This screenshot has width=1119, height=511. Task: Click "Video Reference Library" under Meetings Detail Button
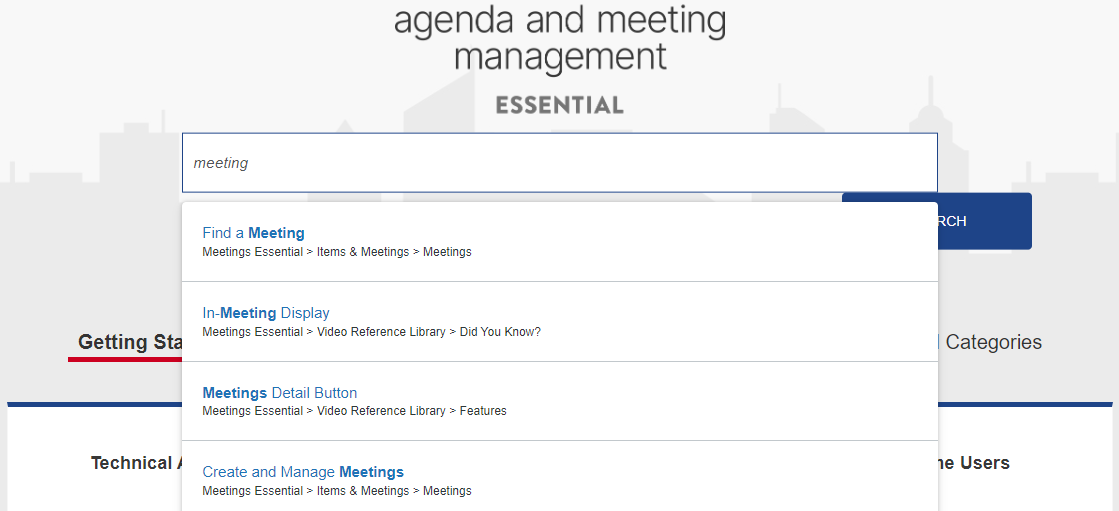pyautogui.click(x=381, y=411)
